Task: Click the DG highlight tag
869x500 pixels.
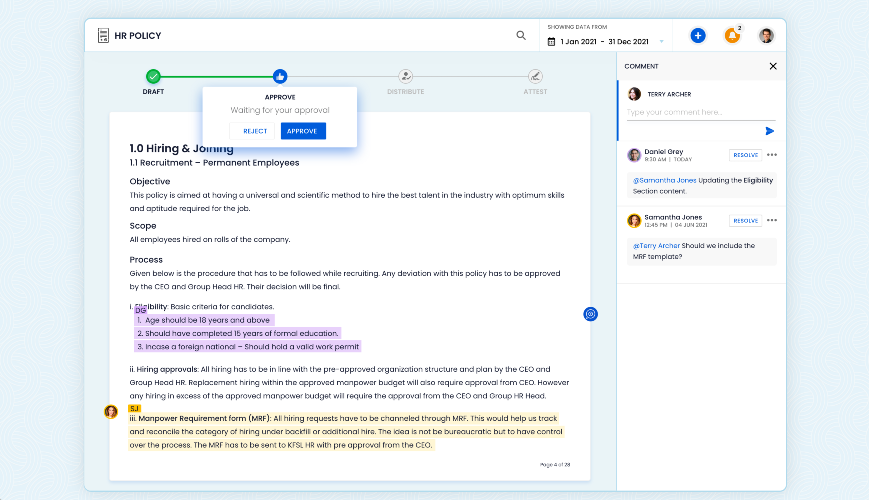Action: (x=140, y=310)
